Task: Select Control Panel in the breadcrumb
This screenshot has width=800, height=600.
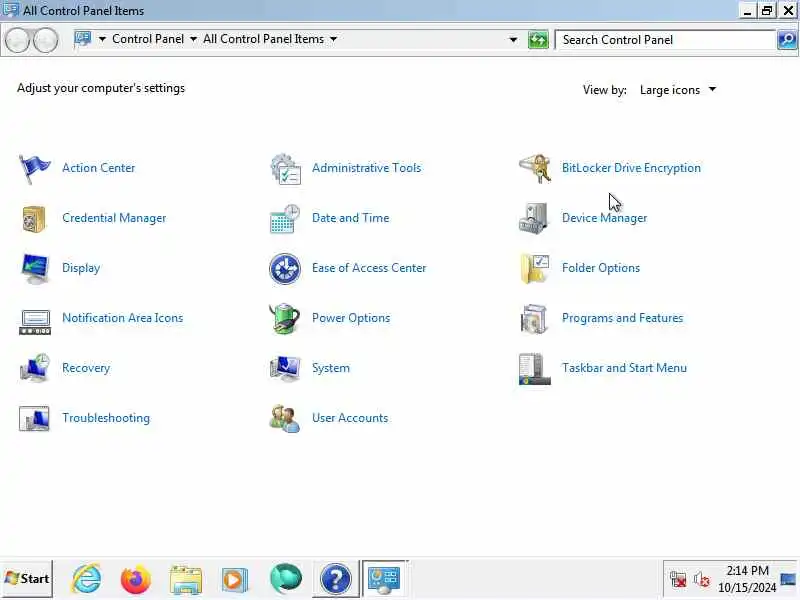Action: [x=148, y=39]
